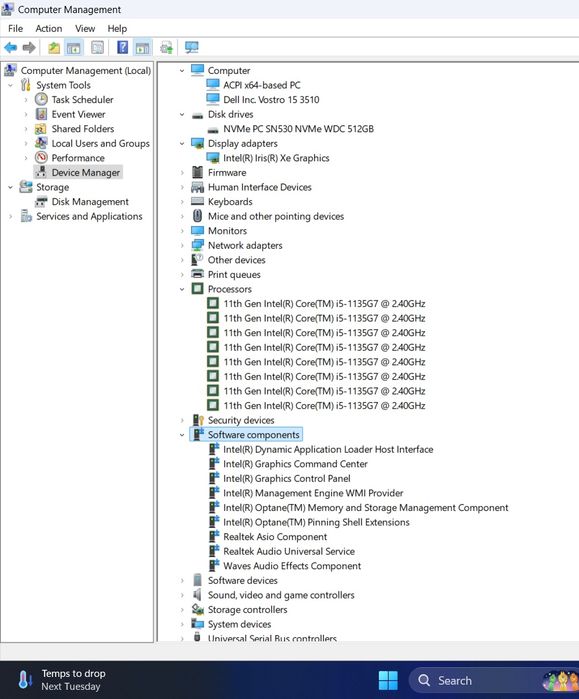Select Intel(R) Management Engine WMI Provider
The height and width of the screenshot is (699, 579).
click(x=313, y=493)
